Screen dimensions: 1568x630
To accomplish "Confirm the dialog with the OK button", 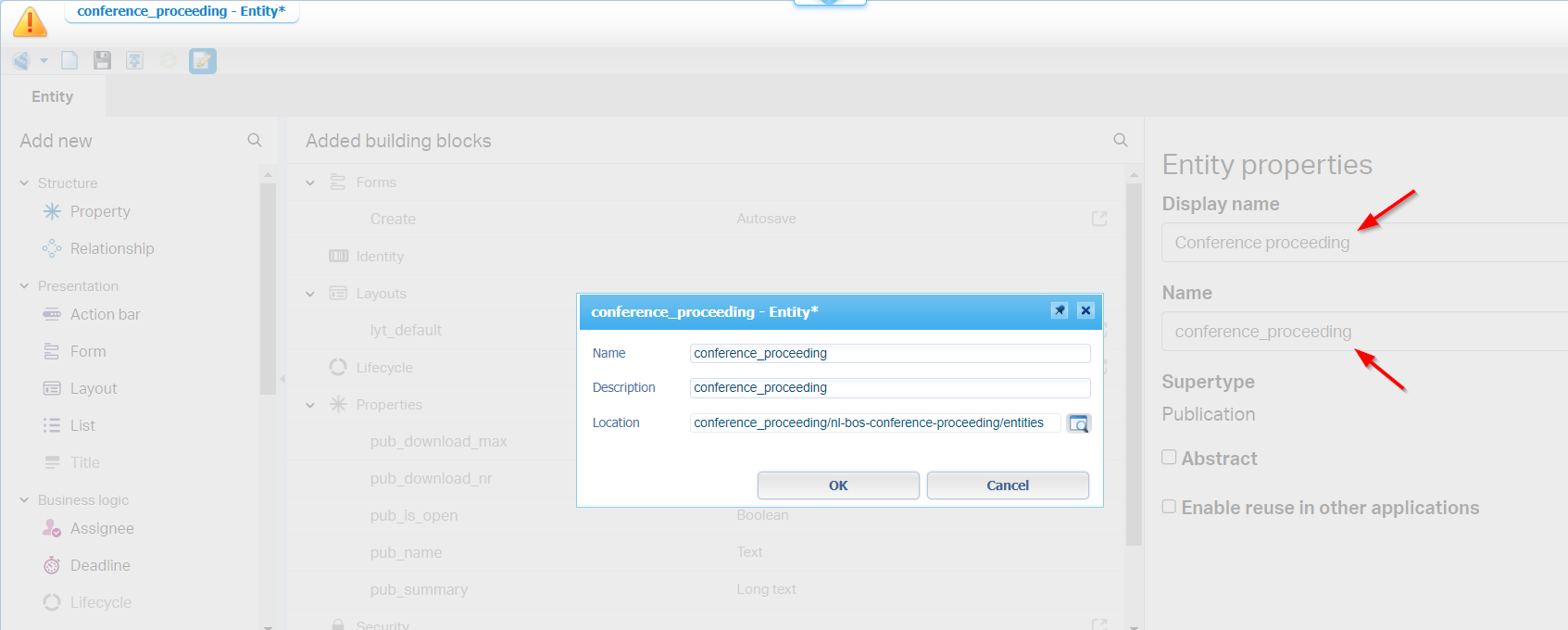I will point(837,485).
